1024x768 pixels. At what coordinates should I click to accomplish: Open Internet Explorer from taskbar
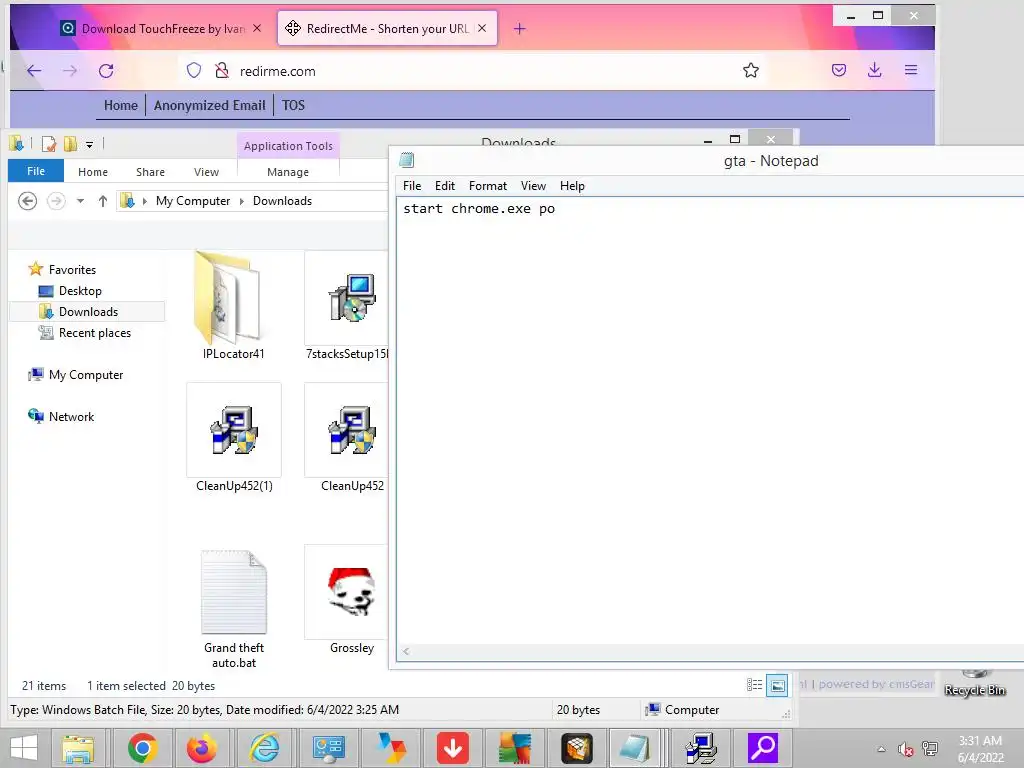coord(264,748)
